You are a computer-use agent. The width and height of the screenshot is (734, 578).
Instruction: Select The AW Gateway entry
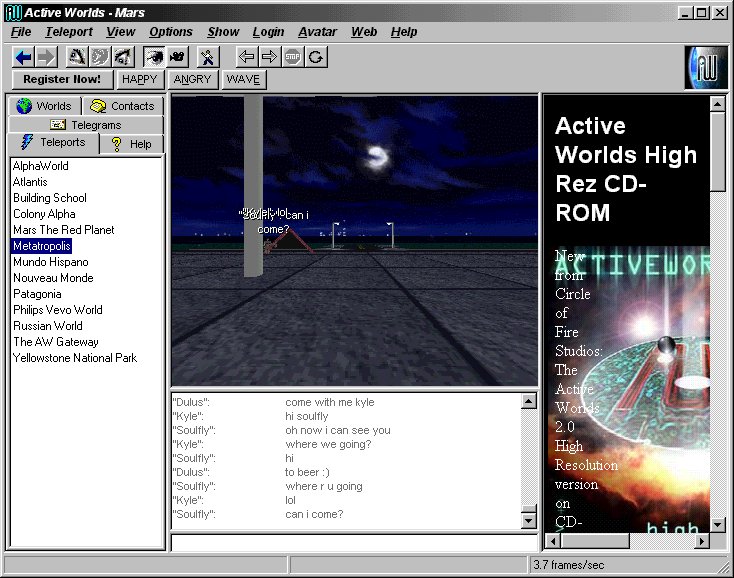tap(56, 342)
